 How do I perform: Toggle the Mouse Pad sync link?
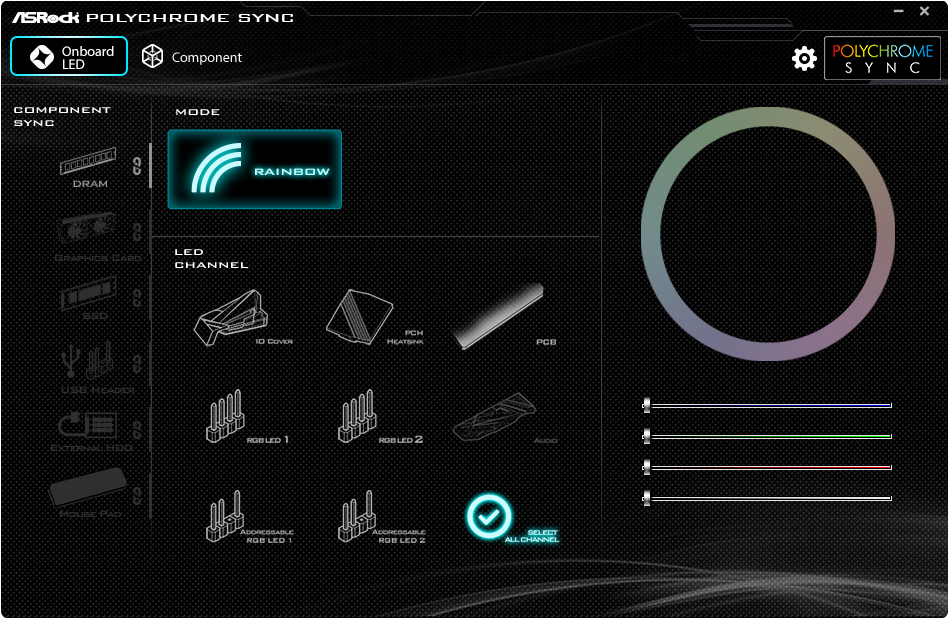(137, 496)
